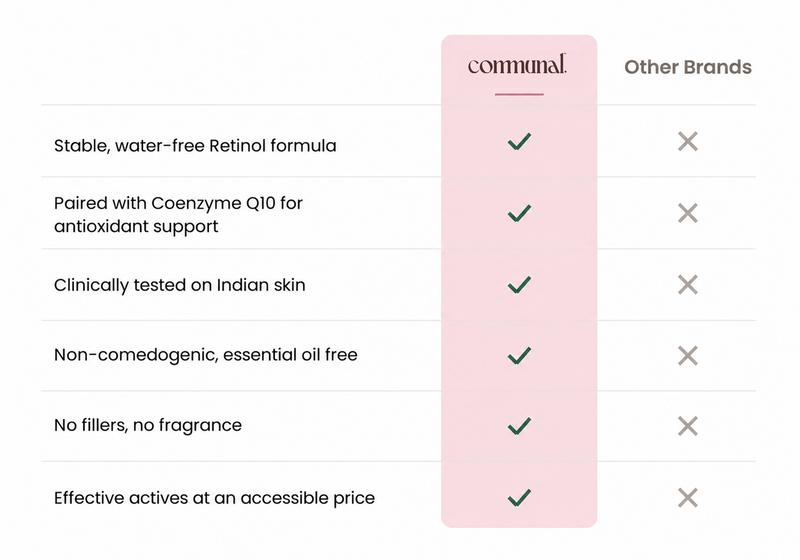The height and width of the screenshot is (560, 800).
Task: Click the Communal brand logo
Action: 517,65
